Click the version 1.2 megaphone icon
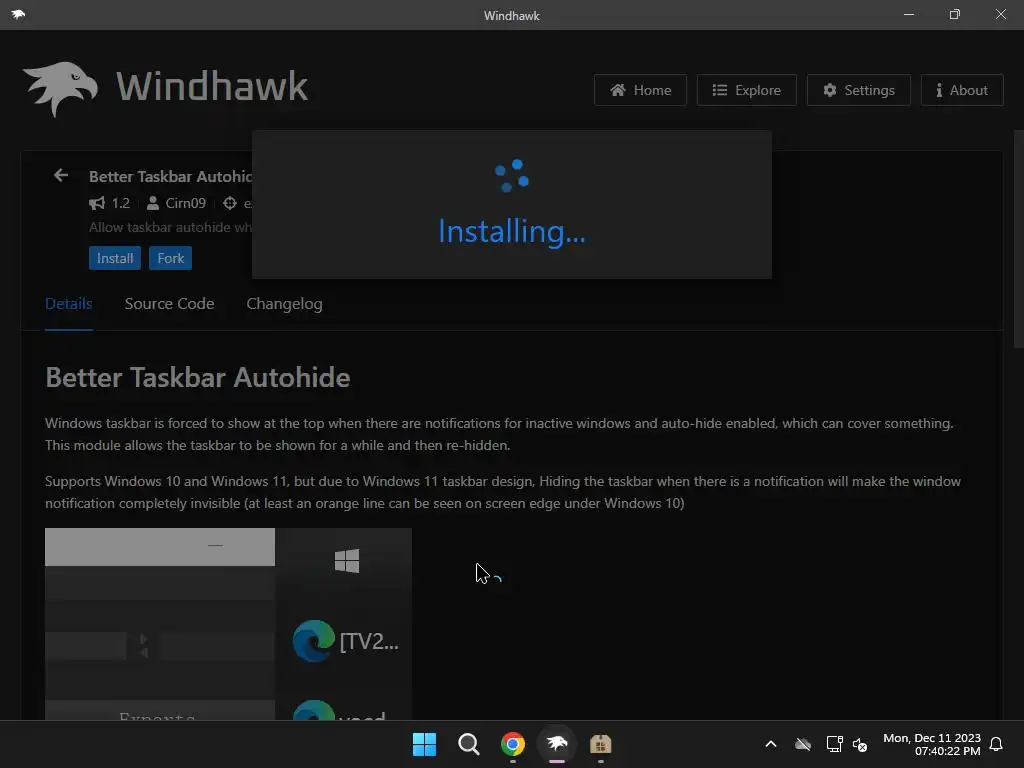 [x=97, y=203]
